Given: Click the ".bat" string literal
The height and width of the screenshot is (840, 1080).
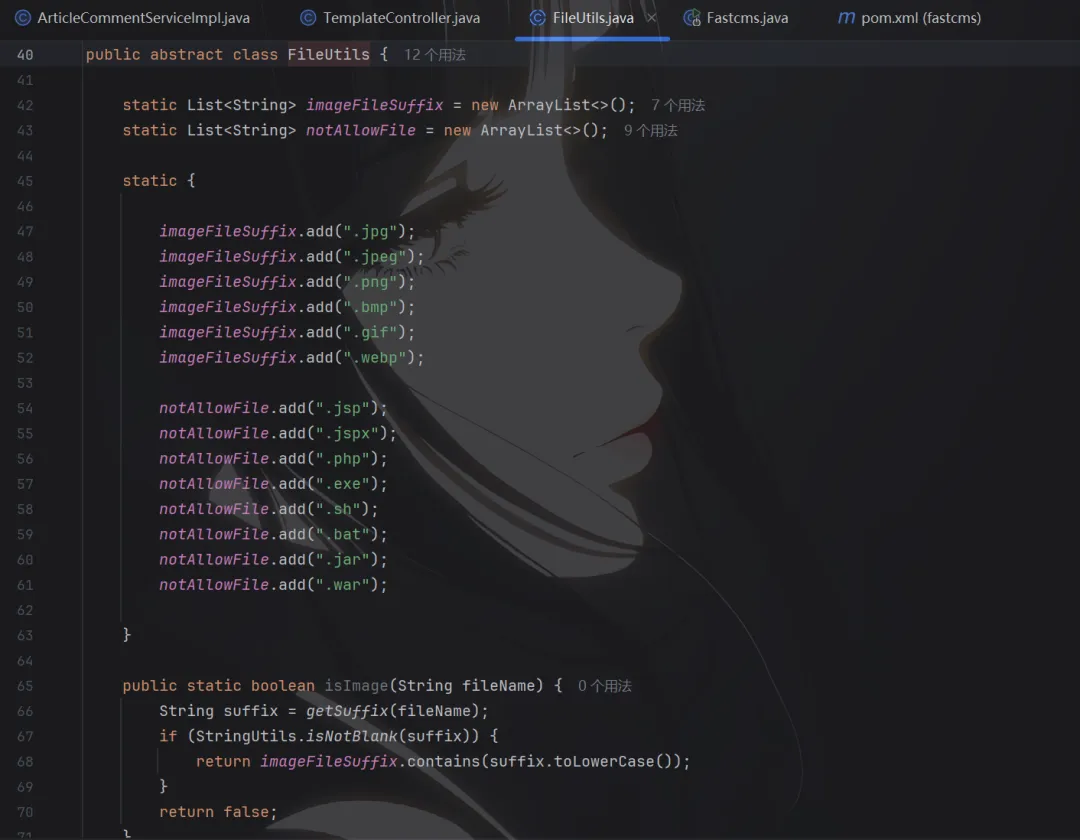Looking at the screenshot, I should coord(342,534).
